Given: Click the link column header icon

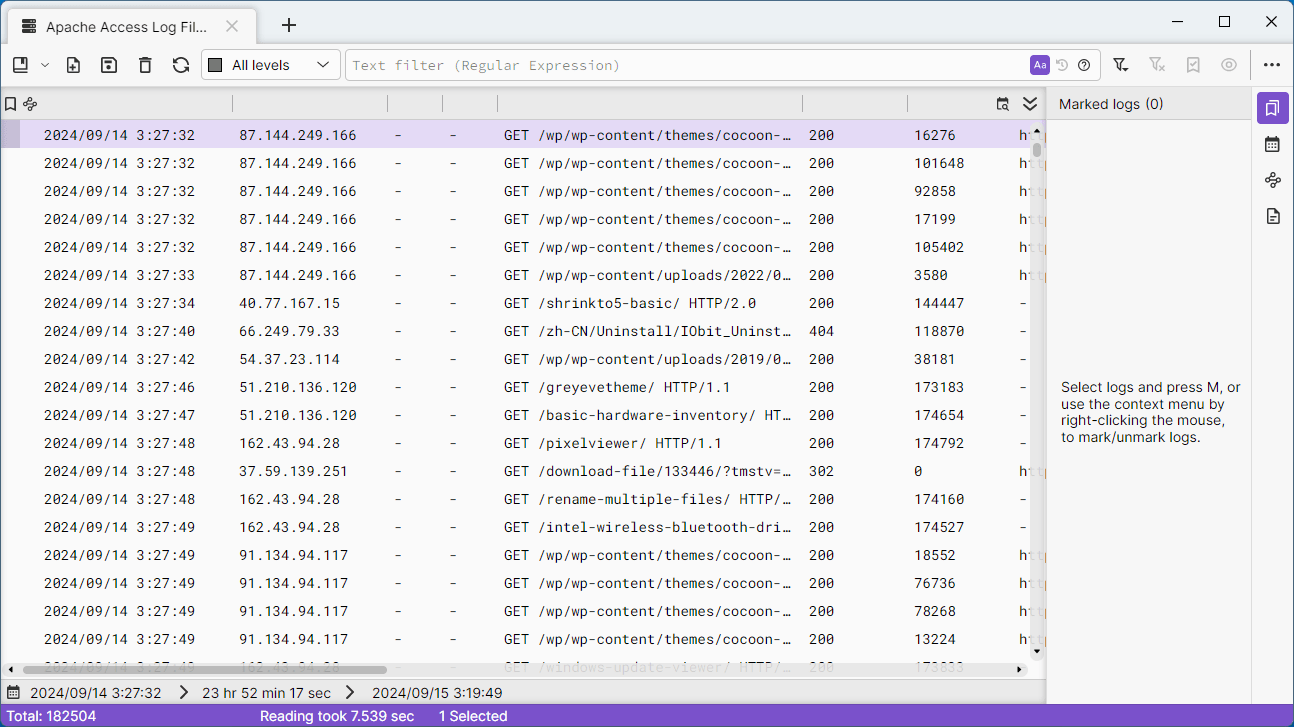Looking at the screenshot, I should [x=30, y=104].
